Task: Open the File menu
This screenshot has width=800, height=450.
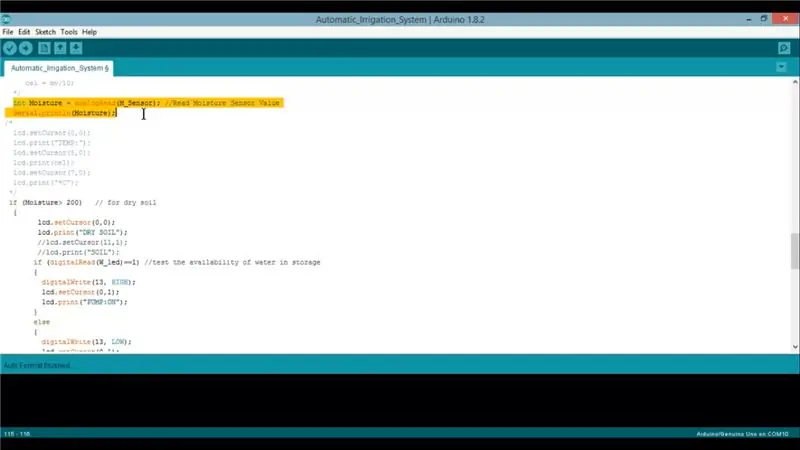Action: click(8, 32)
